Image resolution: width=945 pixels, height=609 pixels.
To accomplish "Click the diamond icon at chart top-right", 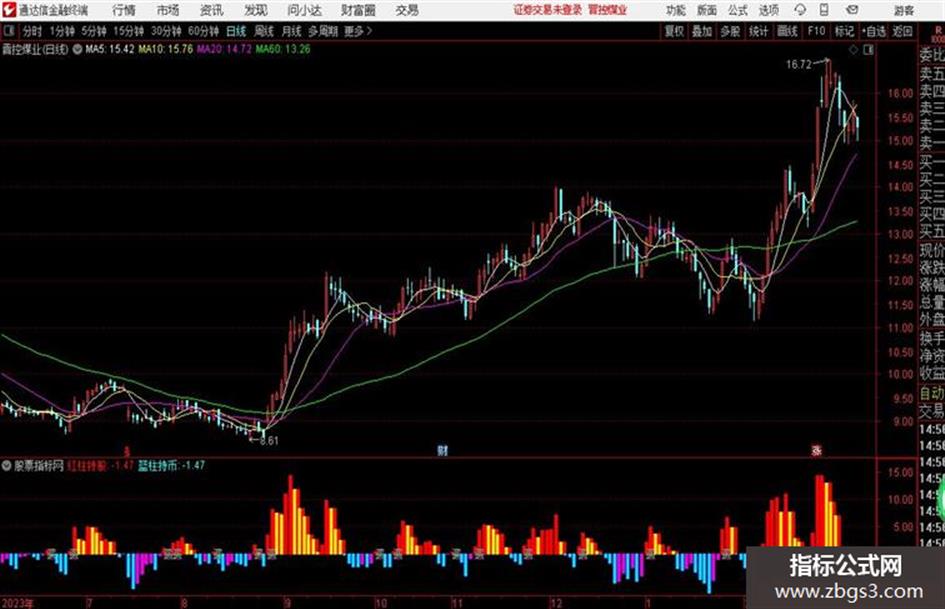I will [x=853, y=50].
